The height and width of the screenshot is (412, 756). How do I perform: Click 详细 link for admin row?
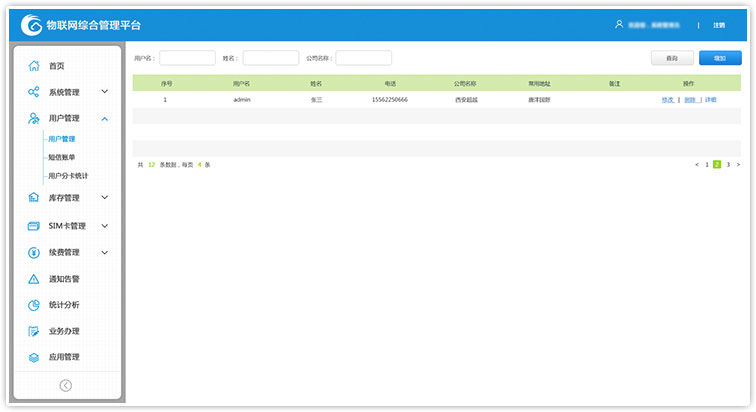click(711, 100)
